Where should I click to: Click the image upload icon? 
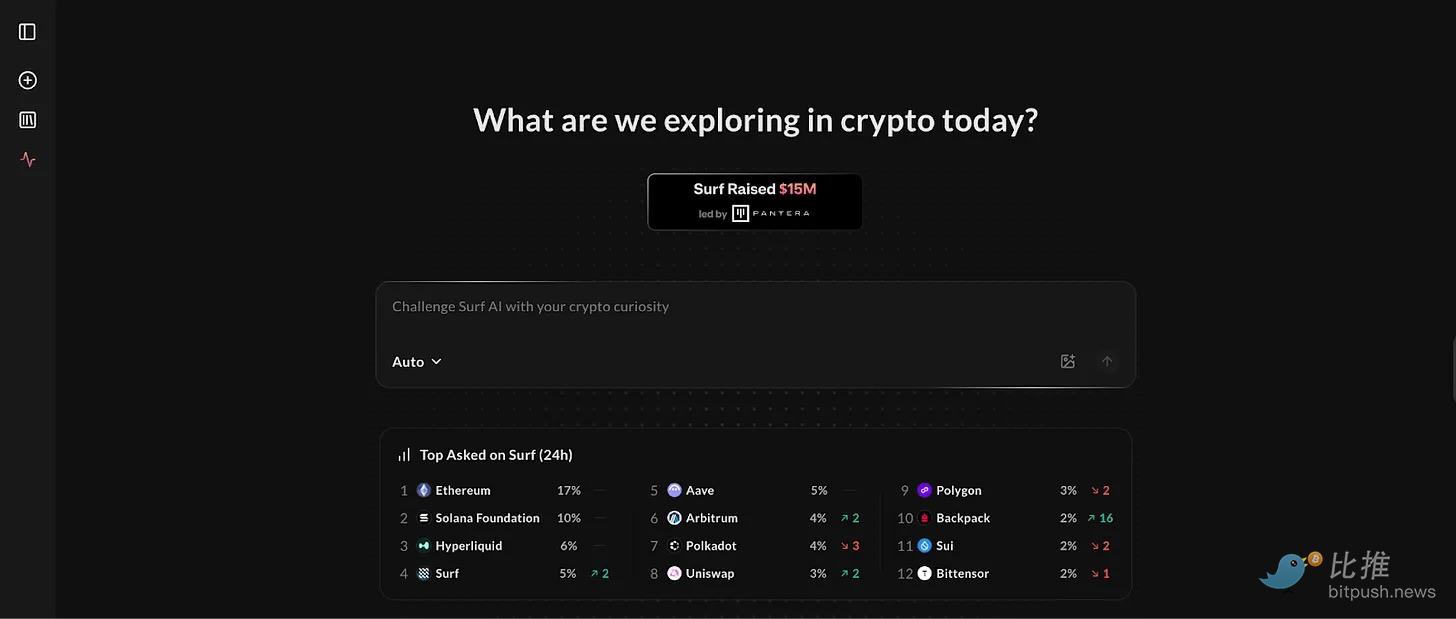[x=1067, y=361]
